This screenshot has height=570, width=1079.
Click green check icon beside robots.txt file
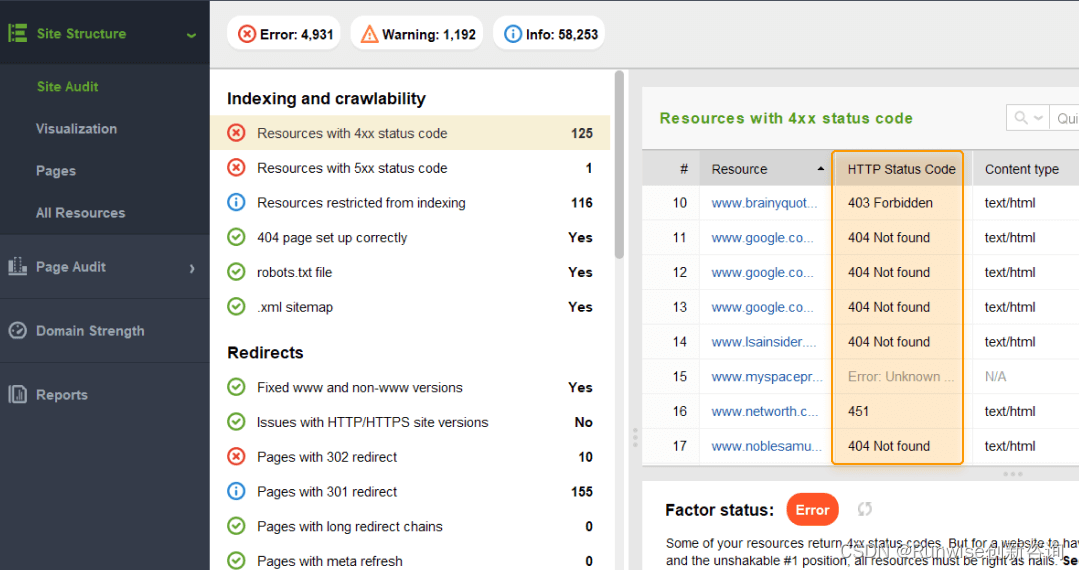click(x=236, y=272)
